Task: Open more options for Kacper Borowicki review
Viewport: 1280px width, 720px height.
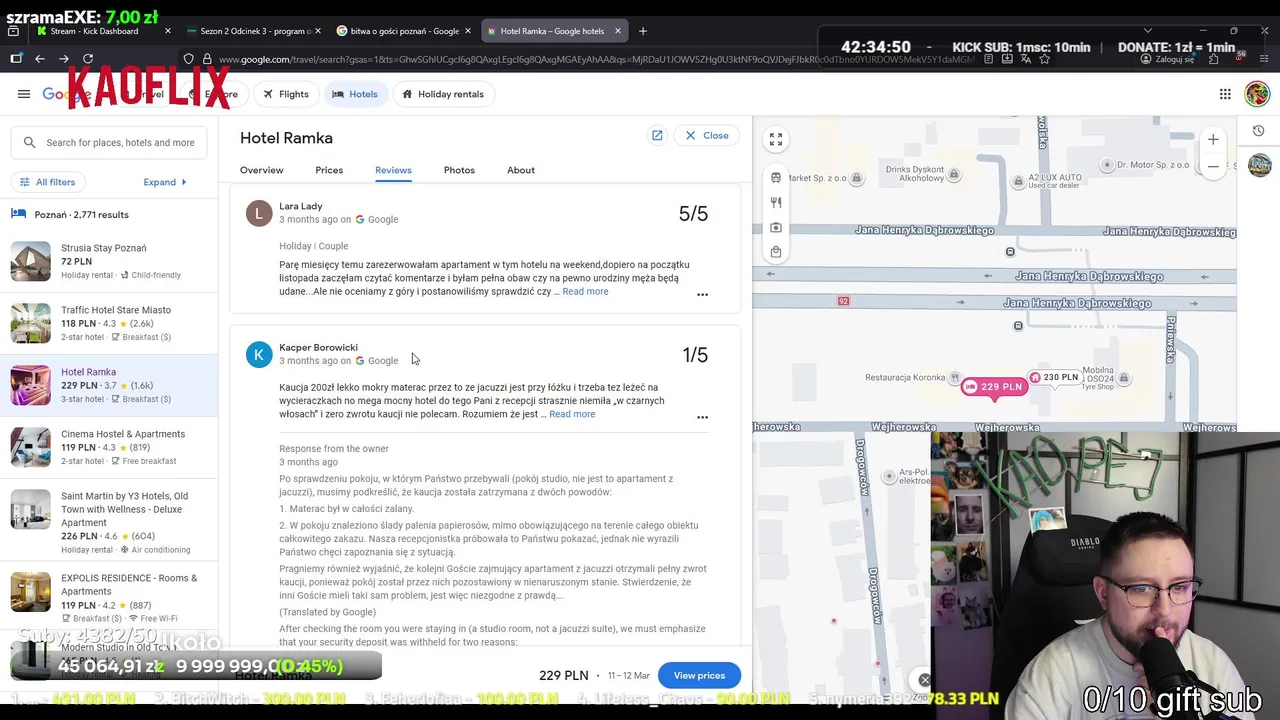Action: tap(702, 417)
